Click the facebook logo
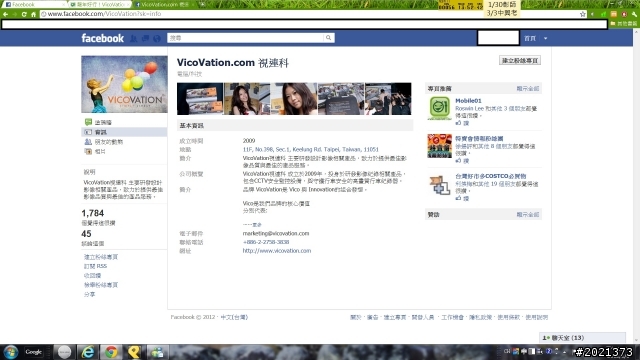Image resolution: width=640 pixels, height=360 pixels. (x=102, y=38)
